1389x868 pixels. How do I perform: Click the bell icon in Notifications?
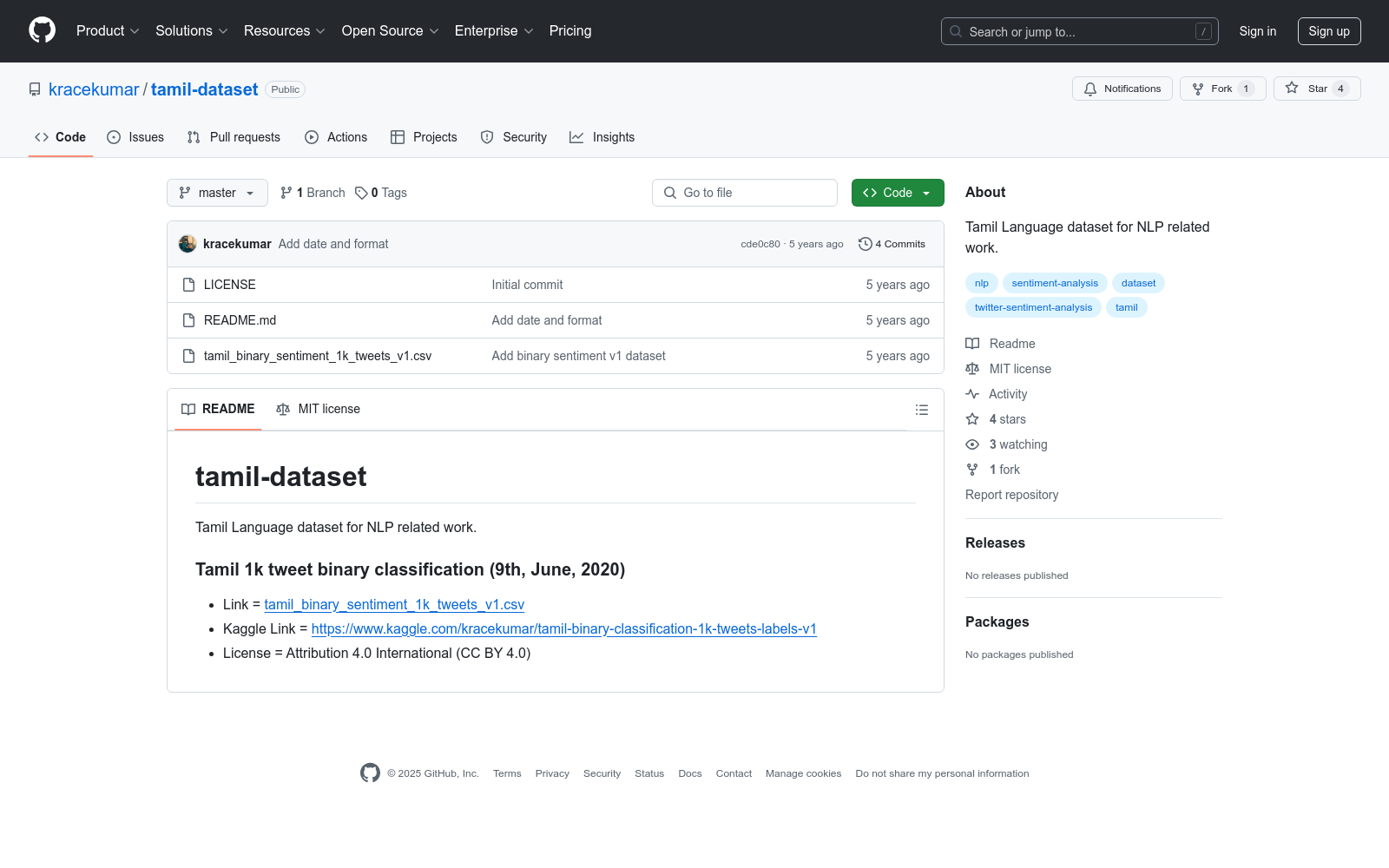pyautogui.click(x=1090, y=89)
